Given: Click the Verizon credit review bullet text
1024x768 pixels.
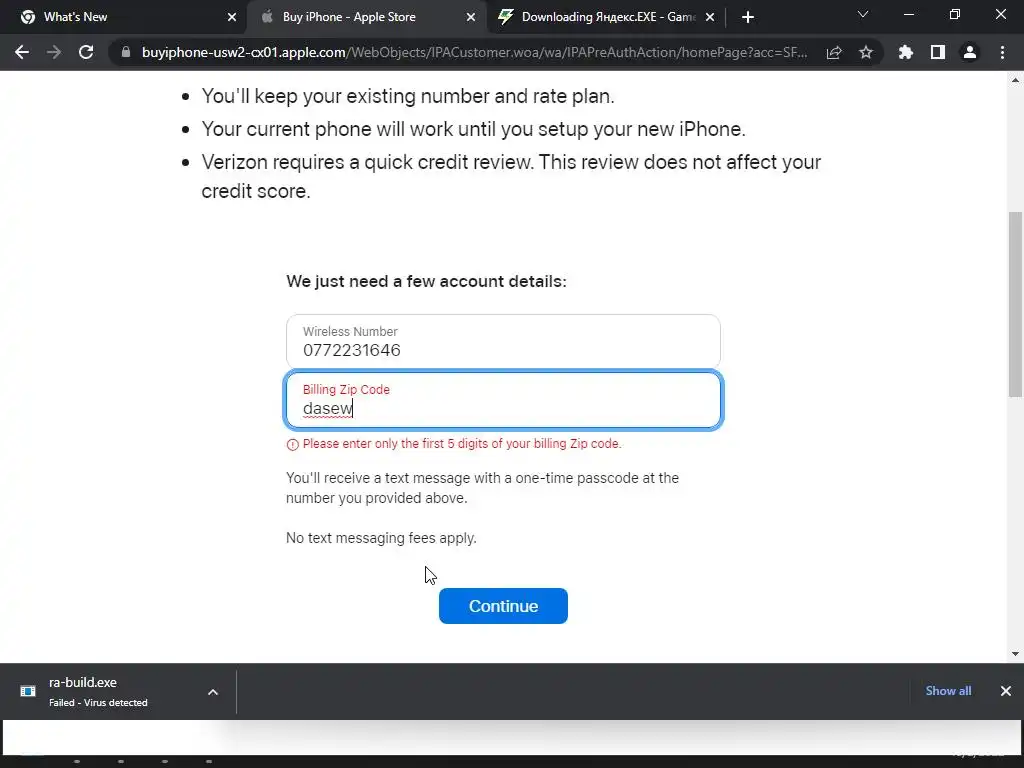Looking at the screenshot, I should [x=511, y=176].
